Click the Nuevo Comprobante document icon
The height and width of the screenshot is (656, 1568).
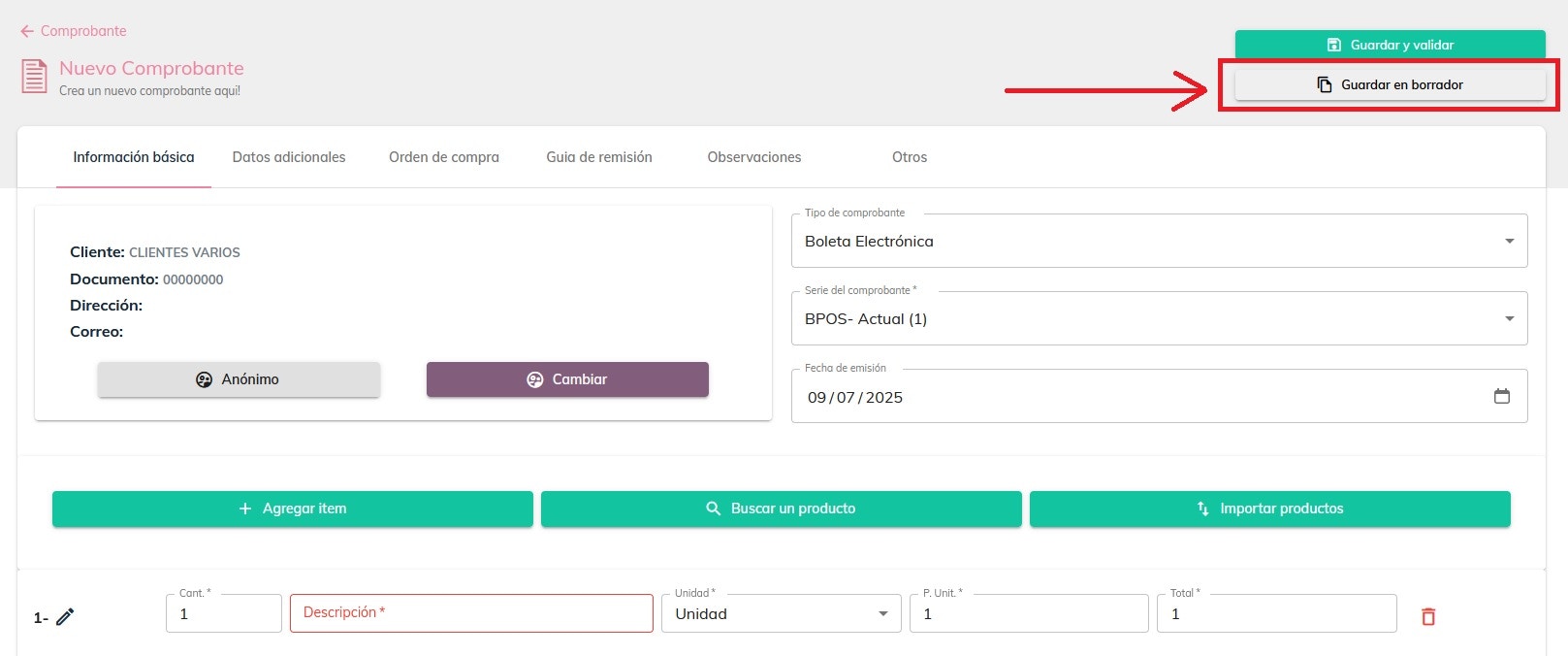(x=35, y=77)
